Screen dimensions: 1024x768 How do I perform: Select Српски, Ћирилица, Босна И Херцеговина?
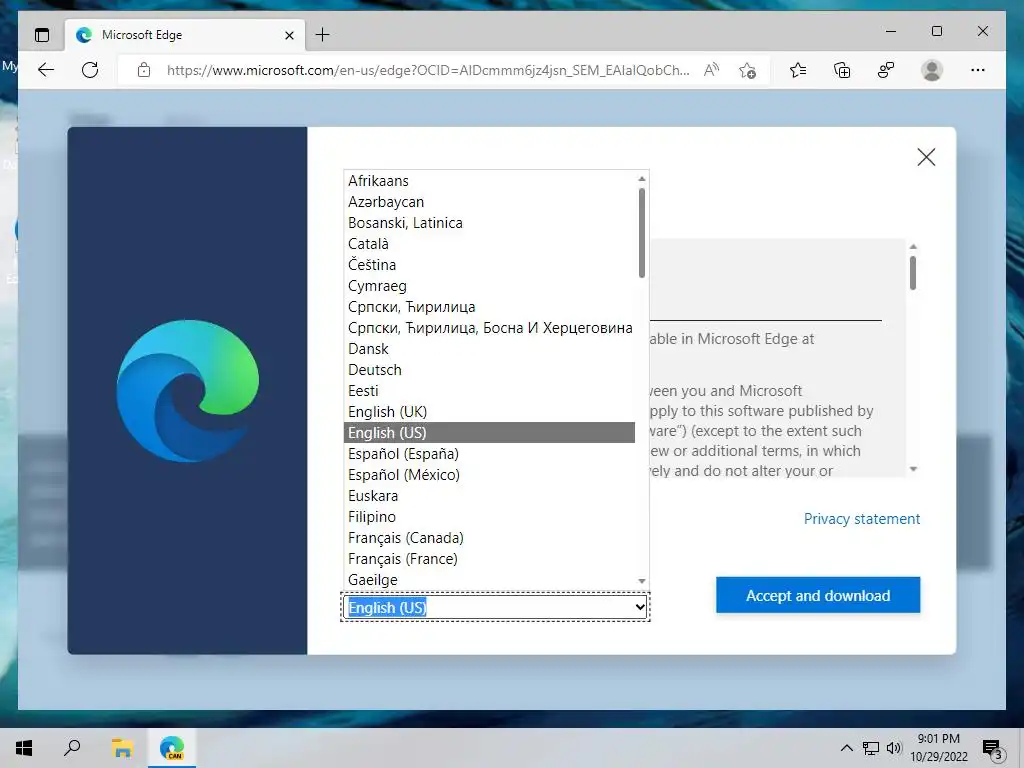[489, 327]
